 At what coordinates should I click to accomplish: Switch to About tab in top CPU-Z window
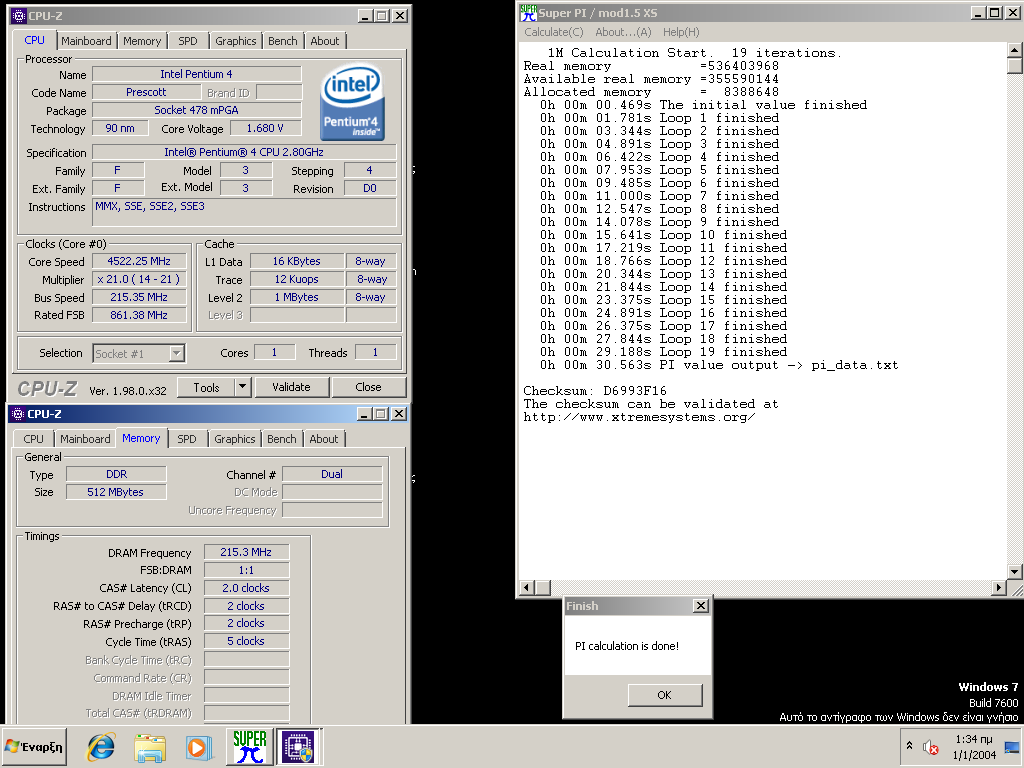coord(325,40)
